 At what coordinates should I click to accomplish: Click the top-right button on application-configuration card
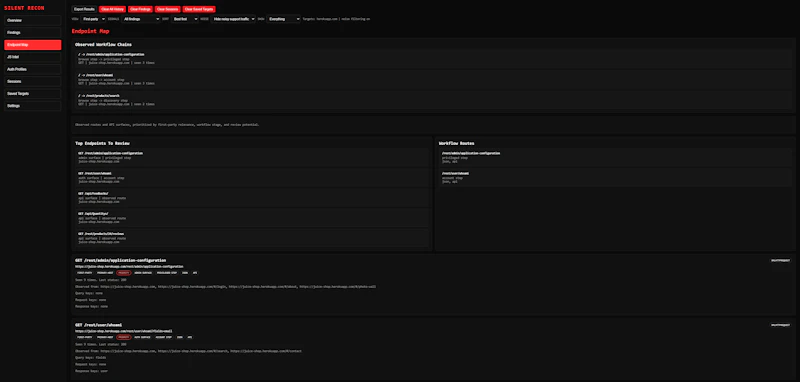(780, 261)
